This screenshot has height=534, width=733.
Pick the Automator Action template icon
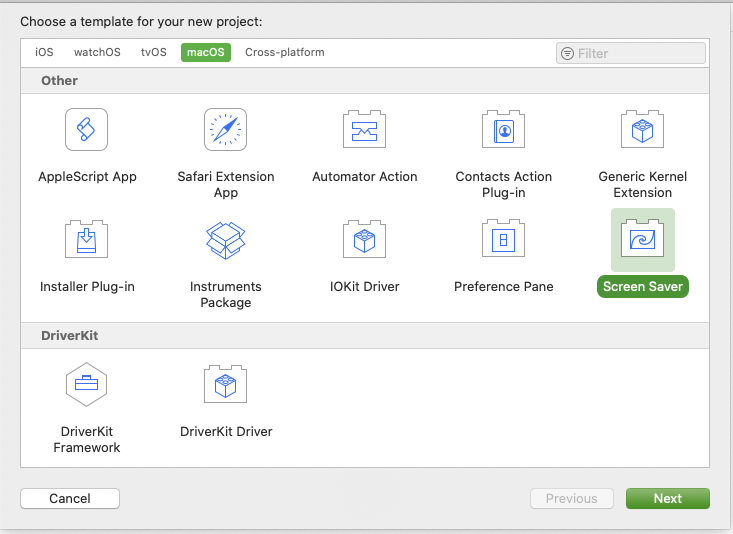point(364,130)
